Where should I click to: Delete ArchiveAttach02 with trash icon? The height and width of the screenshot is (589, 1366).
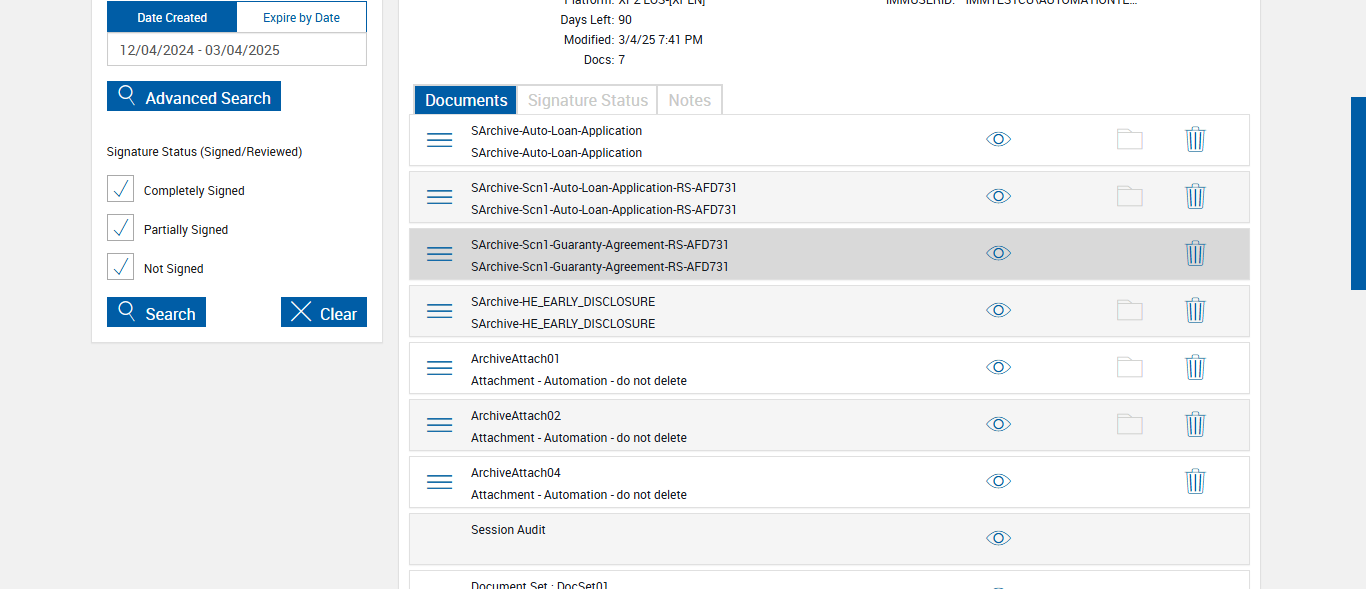click(x=1195, y=424)
